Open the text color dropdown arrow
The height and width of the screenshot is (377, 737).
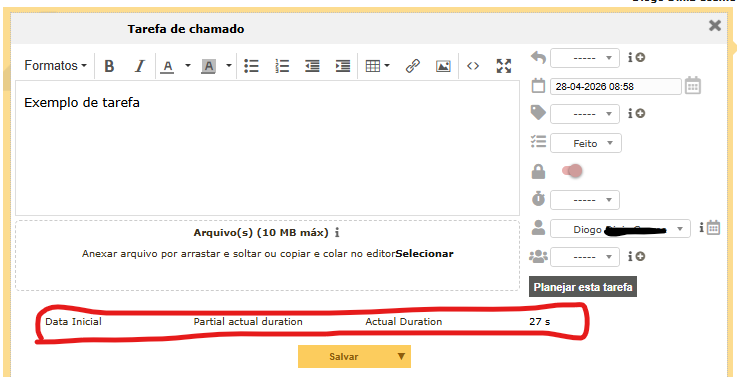(x=188, y=66)
